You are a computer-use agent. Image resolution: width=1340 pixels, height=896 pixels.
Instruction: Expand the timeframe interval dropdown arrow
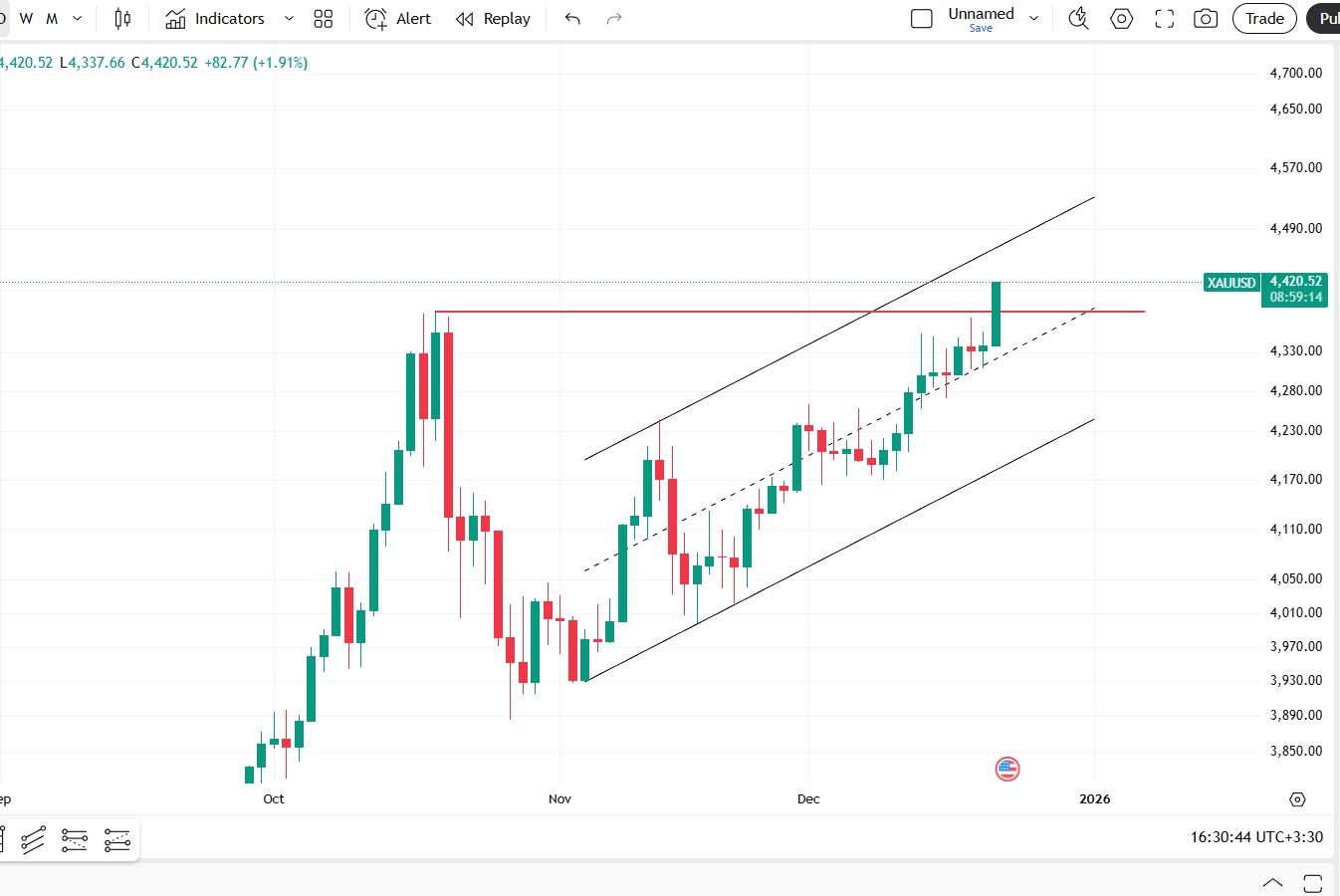78,19
